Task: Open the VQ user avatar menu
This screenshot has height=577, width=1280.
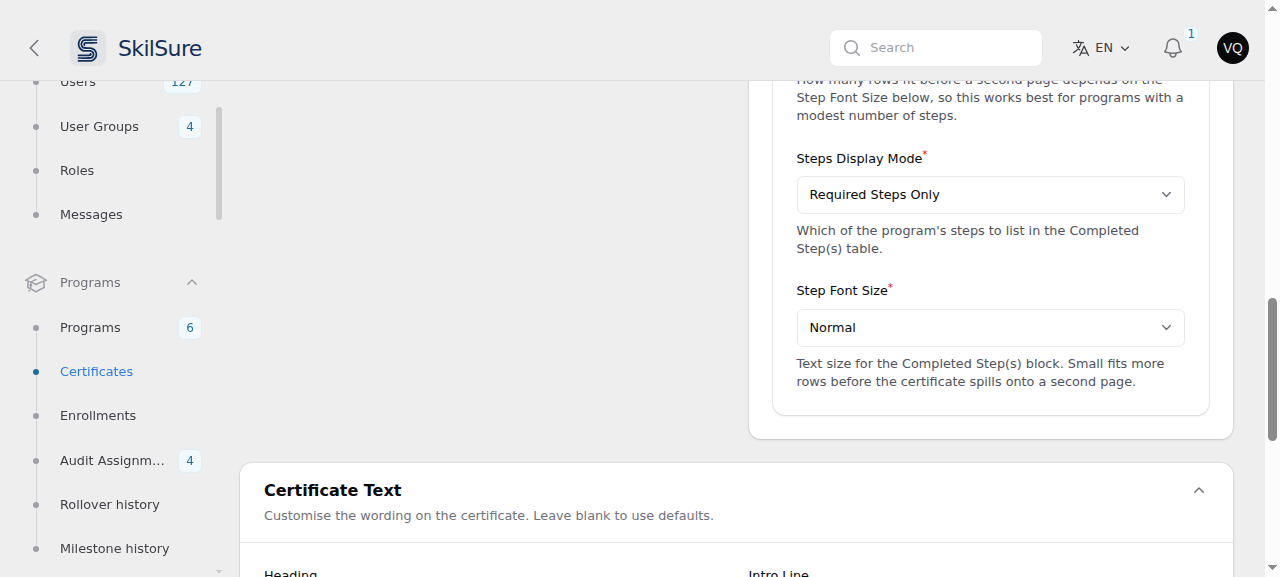Action: tap(1233, 48)
